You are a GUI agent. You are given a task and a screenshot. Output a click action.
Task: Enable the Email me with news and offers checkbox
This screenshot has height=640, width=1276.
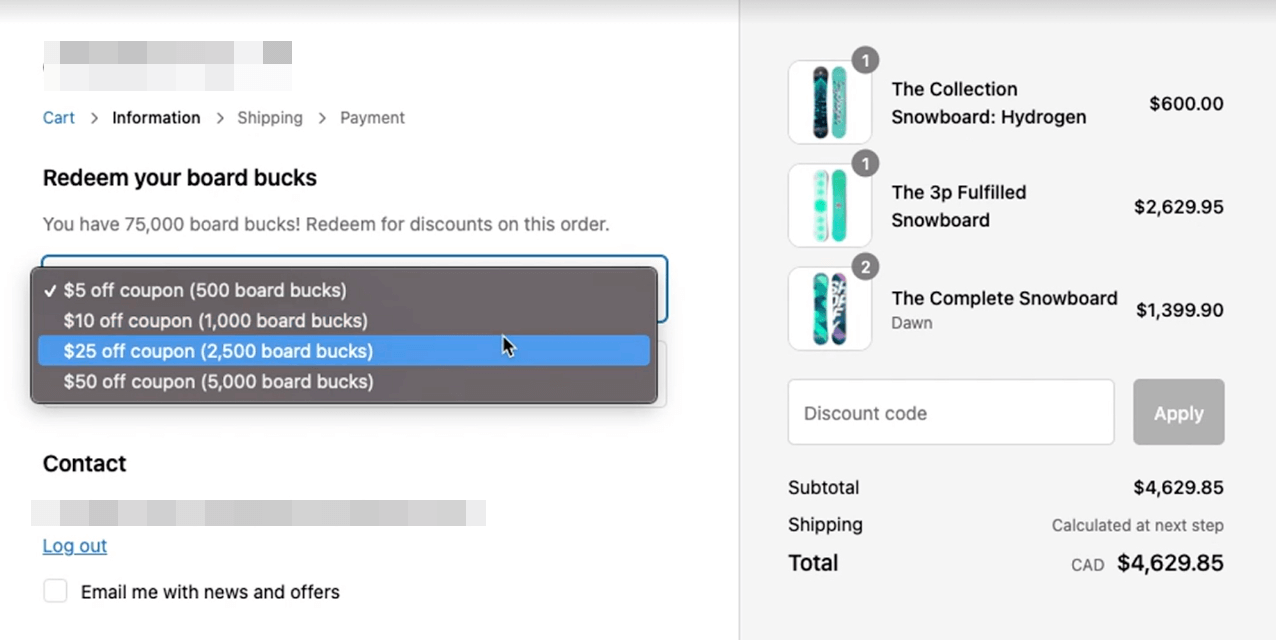55,591
